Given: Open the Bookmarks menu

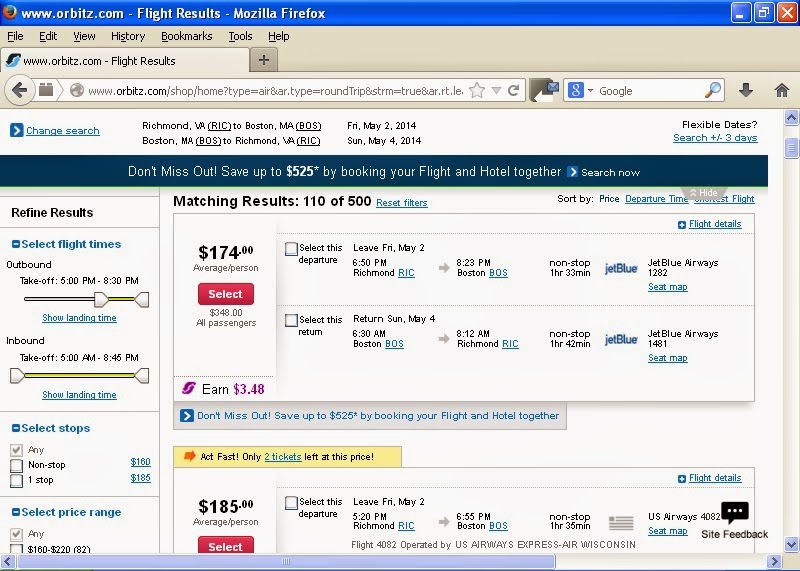Looking at the screenshot, I should [187, 36].
